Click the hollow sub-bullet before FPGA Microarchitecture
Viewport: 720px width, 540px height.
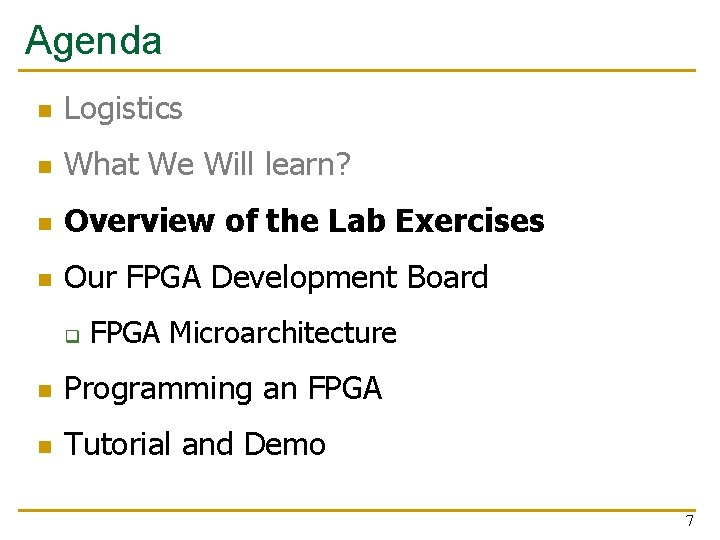tap(72, 335)
